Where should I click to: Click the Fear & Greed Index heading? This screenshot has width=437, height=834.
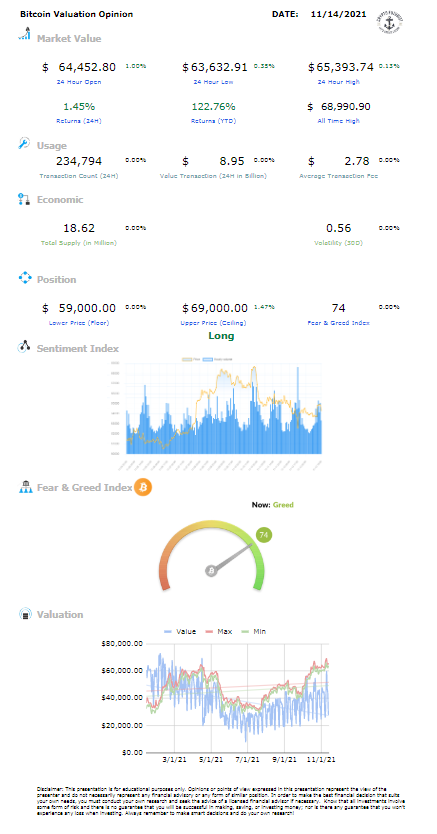click(x=84, y=487)
